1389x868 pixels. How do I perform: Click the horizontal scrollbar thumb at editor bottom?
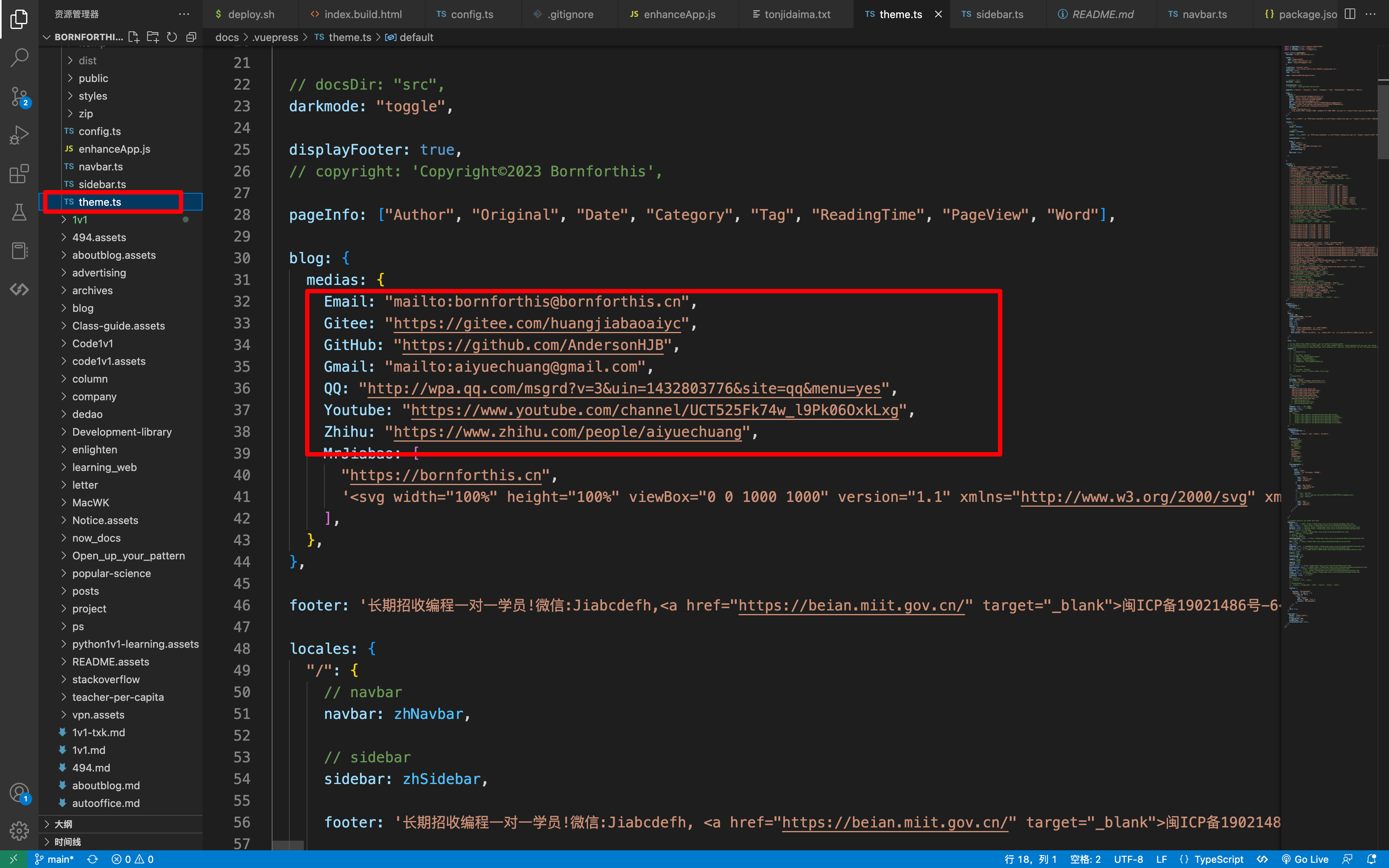[287, 845]
